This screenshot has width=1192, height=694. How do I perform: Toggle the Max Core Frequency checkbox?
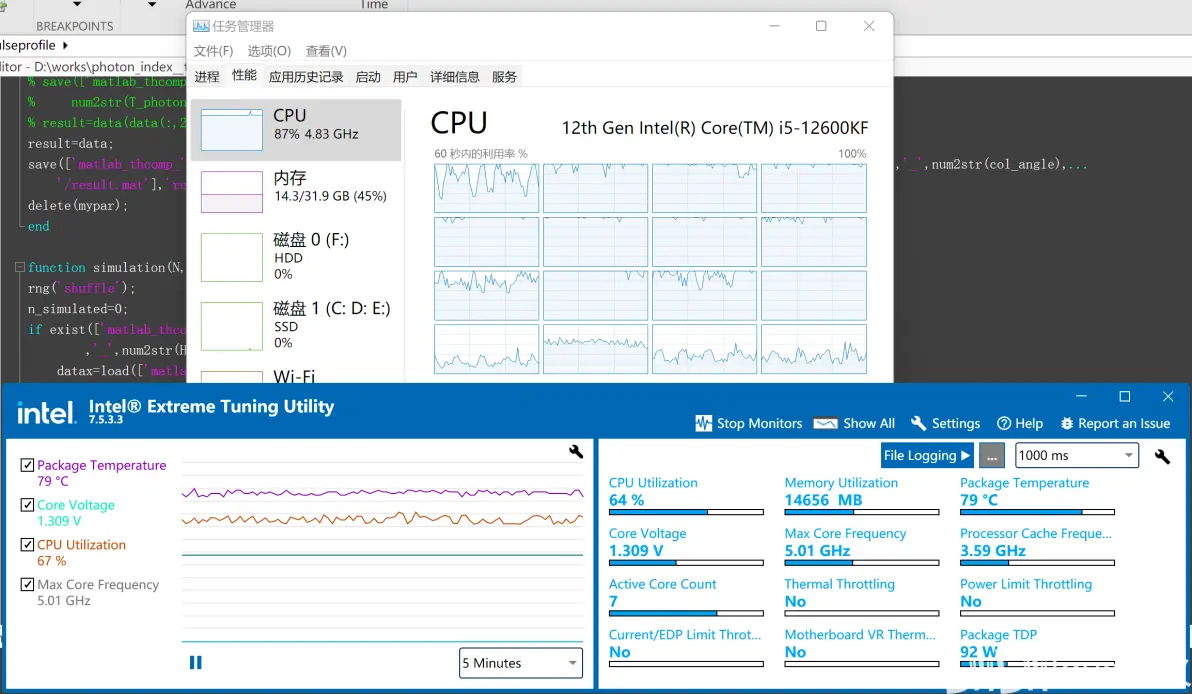coord(27,585)
